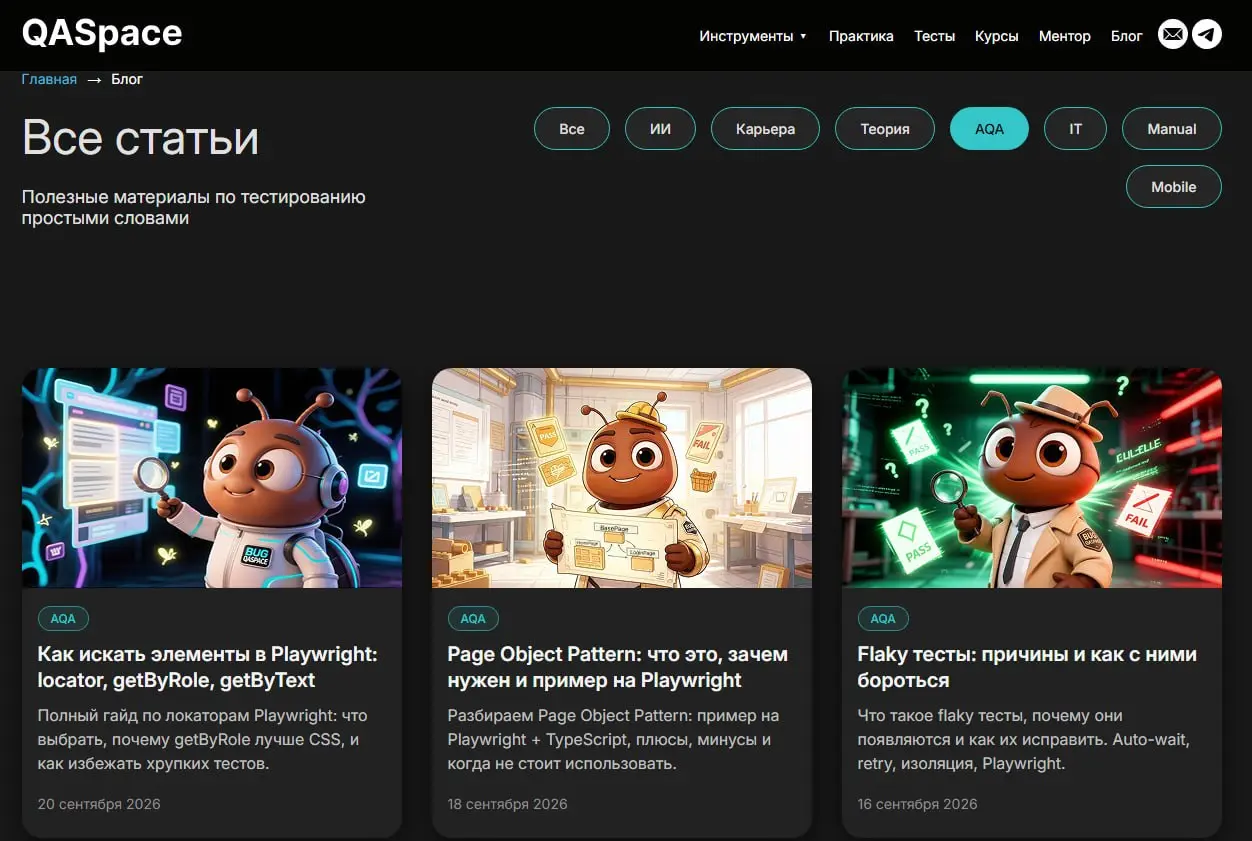Open the Telegram channel icon
The height and width of the screenshot is (841, 1252).
point(1207,35)
